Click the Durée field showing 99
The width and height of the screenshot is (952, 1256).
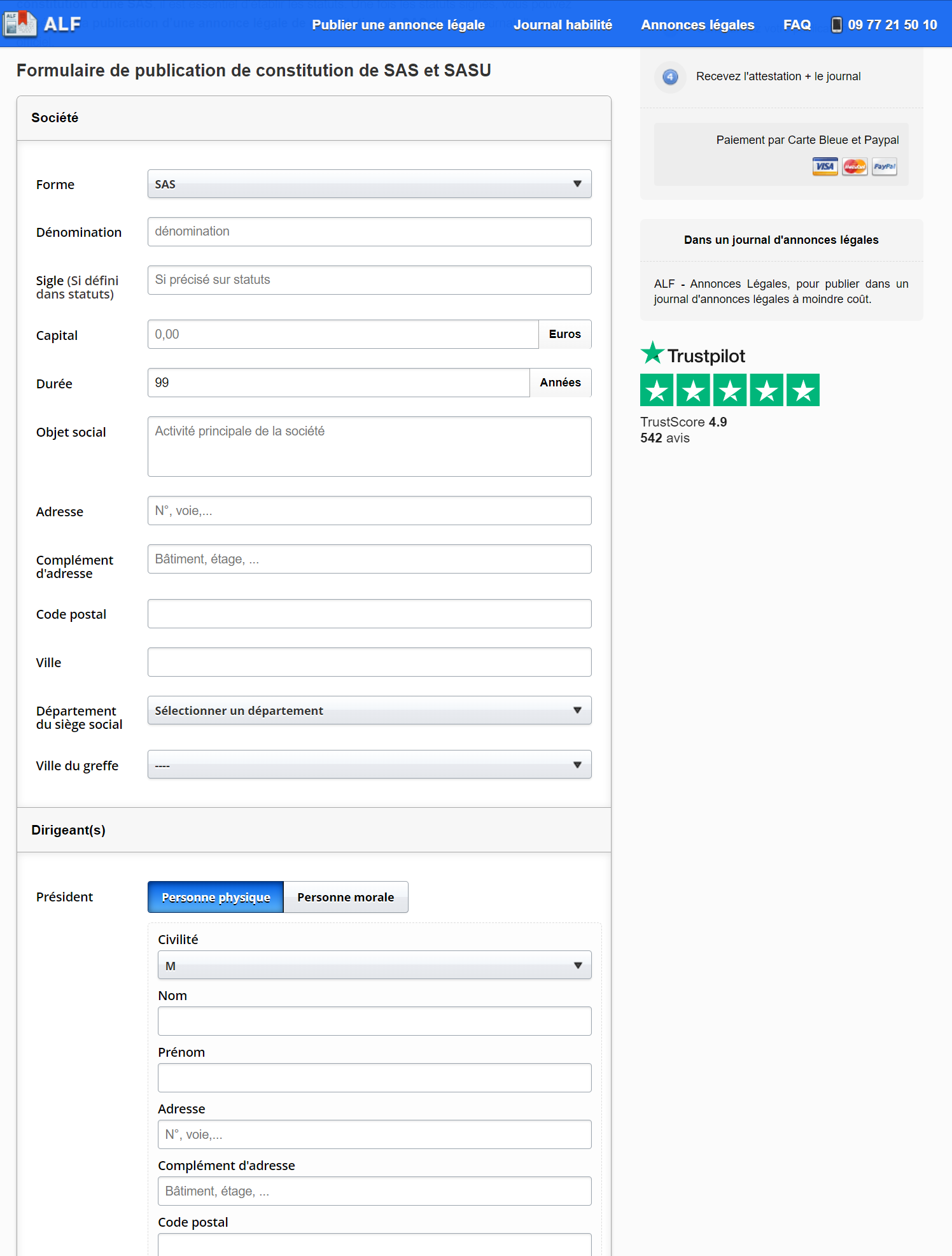tap(339, 383)
